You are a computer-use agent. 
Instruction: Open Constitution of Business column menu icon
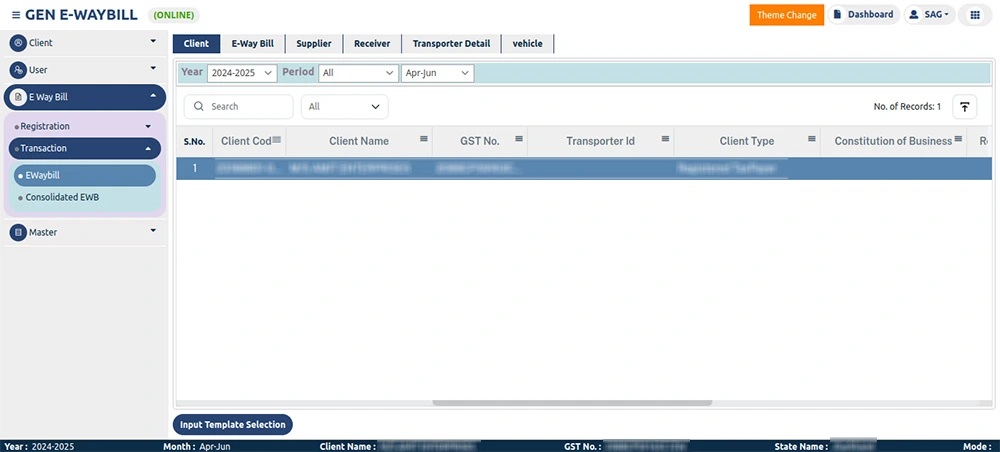(958, 139)
